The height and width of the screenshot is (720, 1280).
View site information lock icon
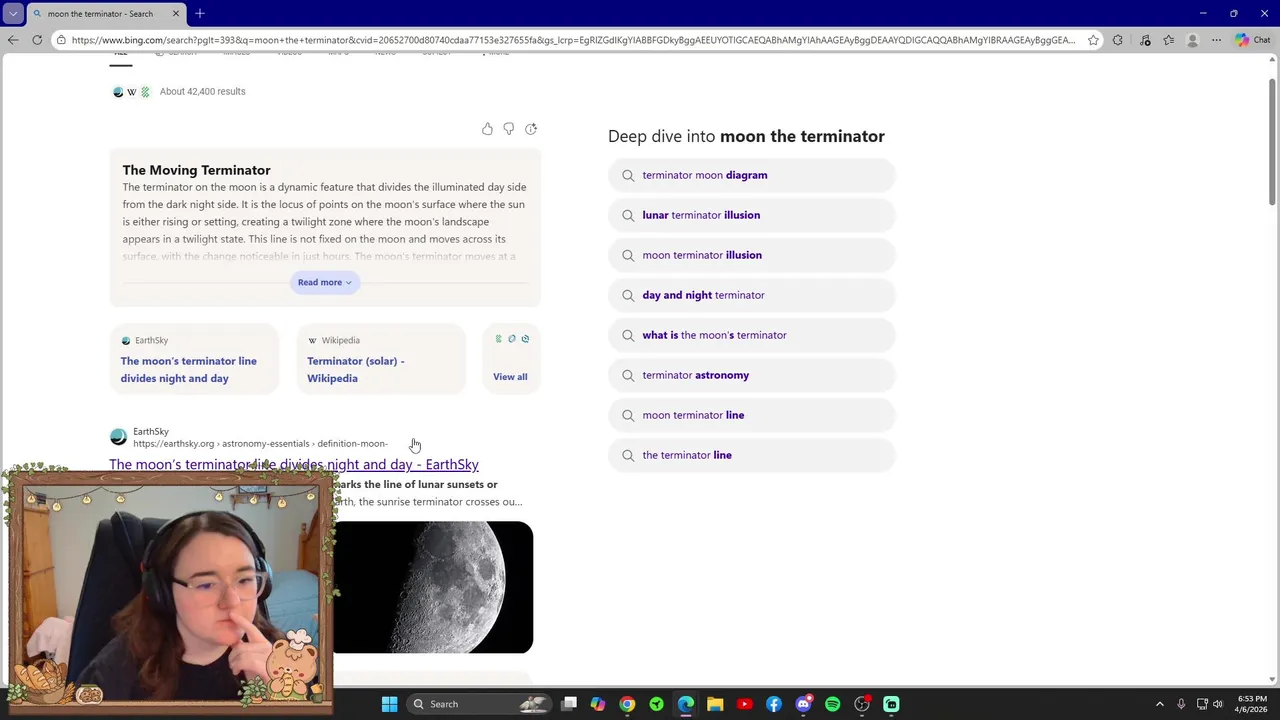61,40
